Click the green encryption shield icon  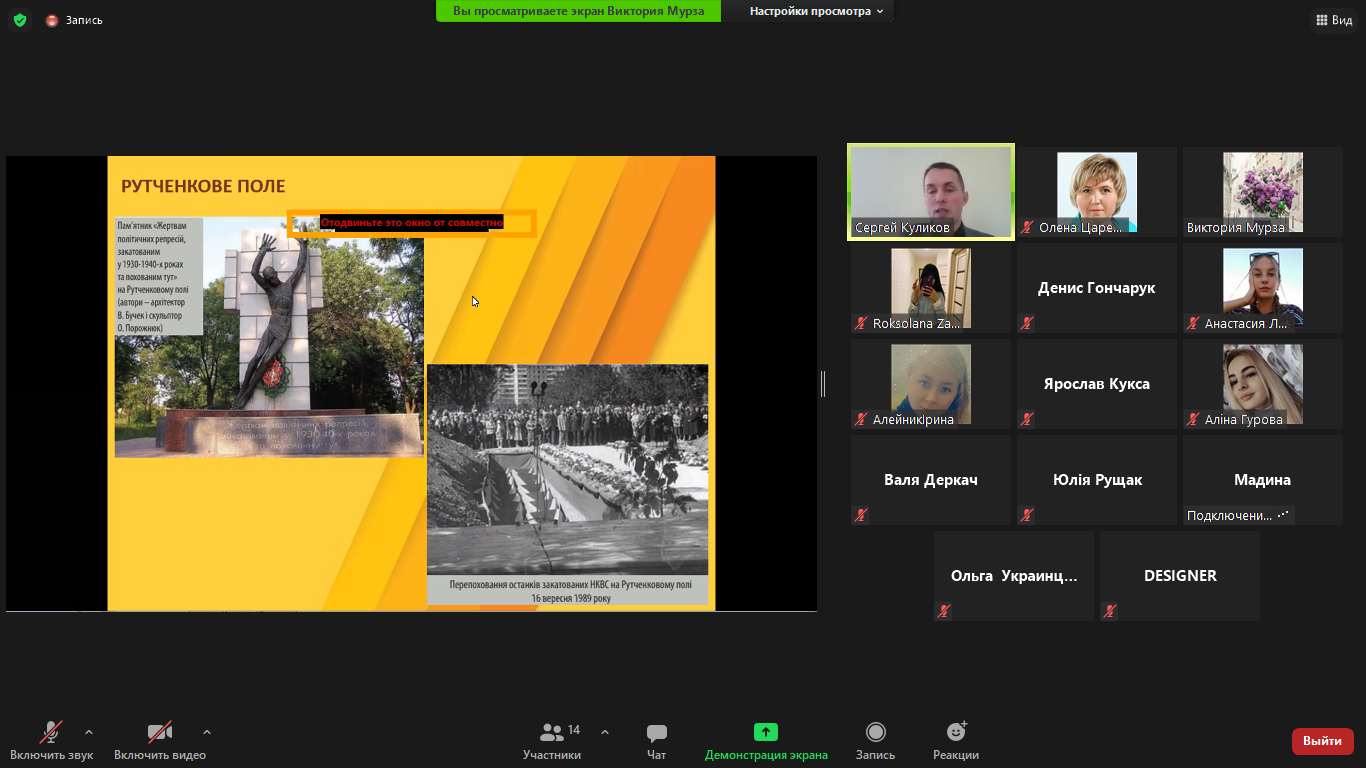tap(20, 20)
